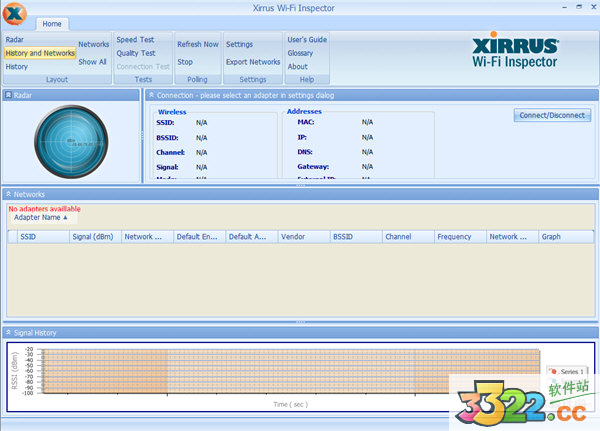Open Settings from the ribbon

[239, 45]
